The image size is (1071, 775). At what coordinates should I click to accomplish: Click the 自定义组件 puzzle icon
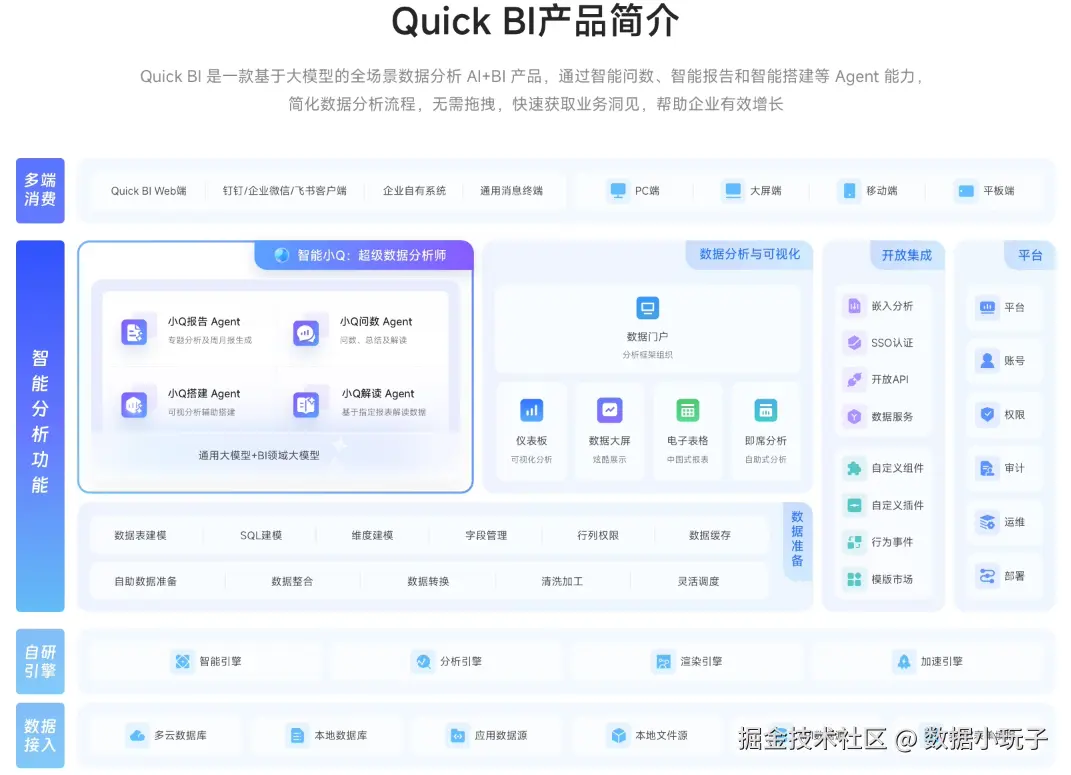[854, 468]
